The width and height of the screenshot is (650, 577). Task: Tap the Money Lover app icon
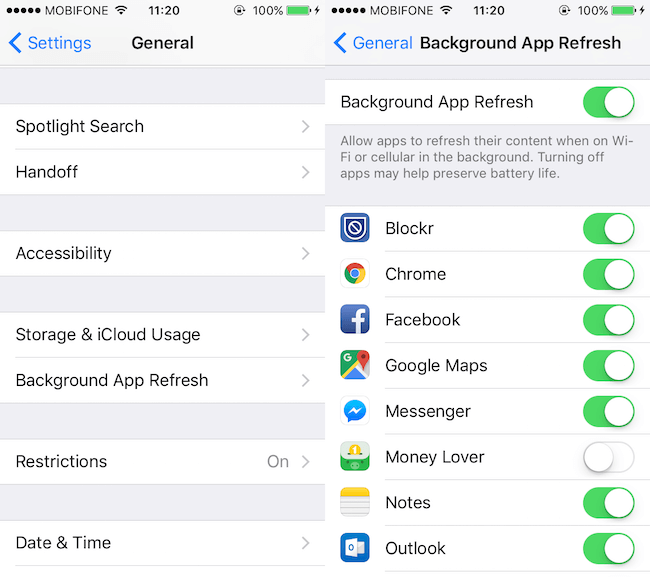coord(355,456)
